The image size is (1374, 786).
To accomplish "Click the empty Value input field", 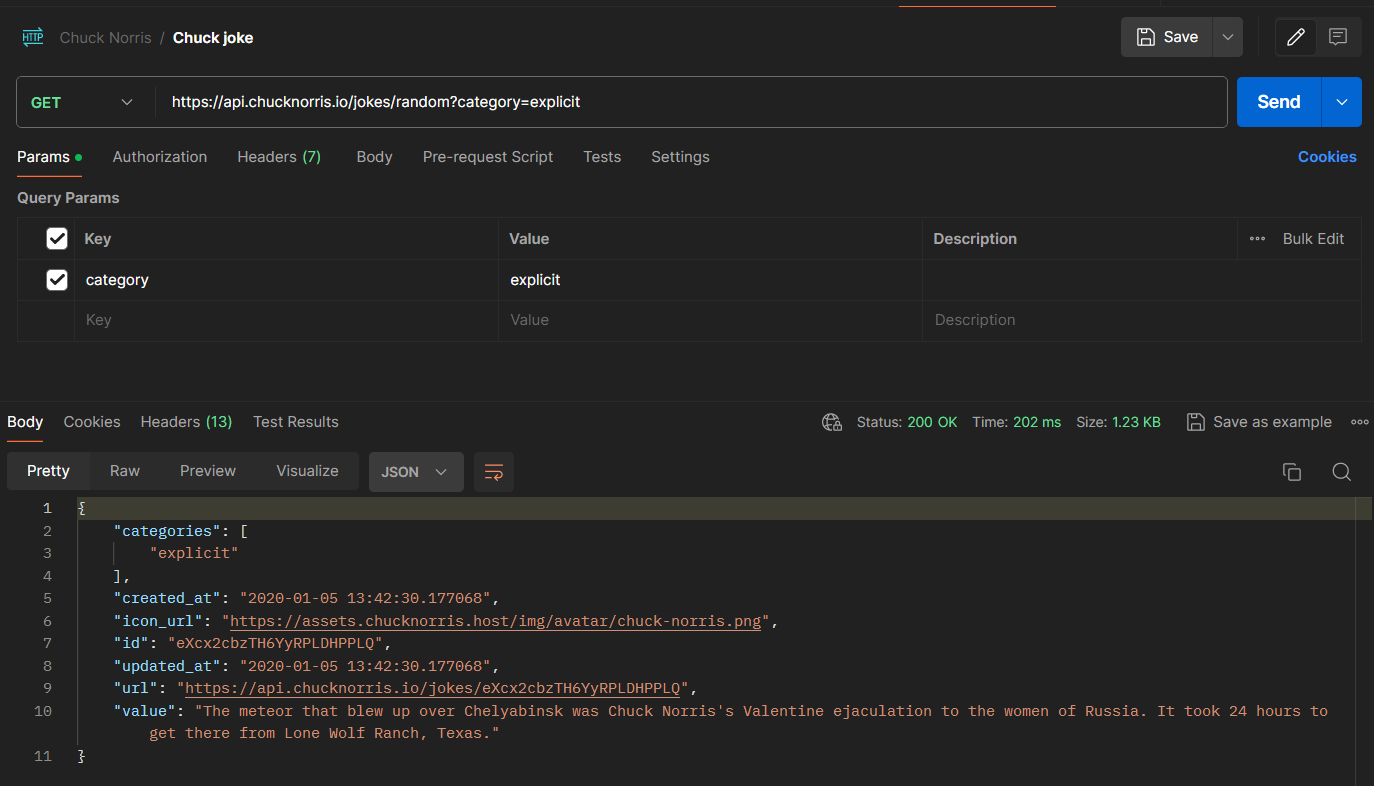I will [x=710, y=320].
